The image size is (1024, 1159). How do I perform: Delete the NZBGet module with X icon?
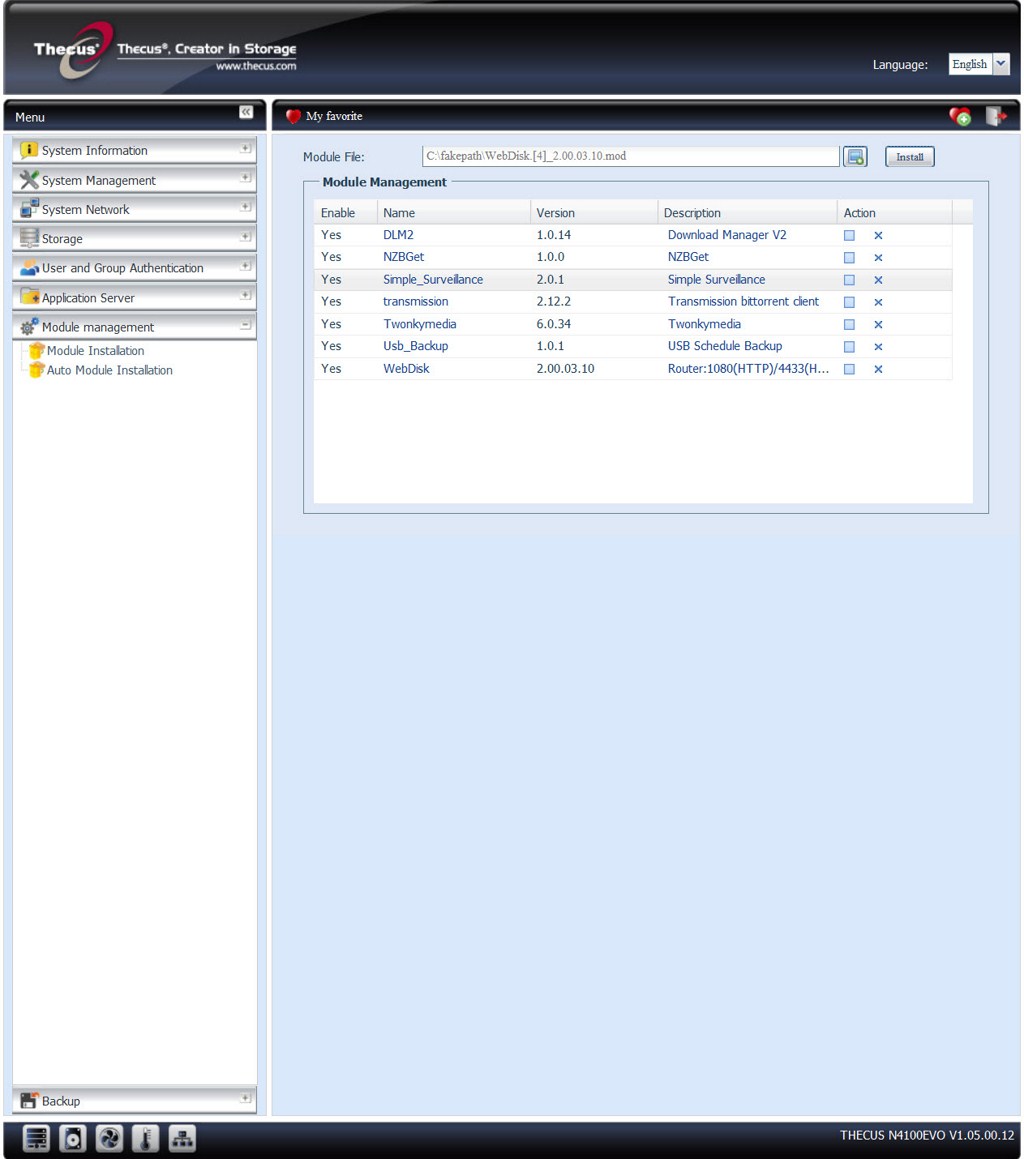pyautogui.click(x=878, y=258)
